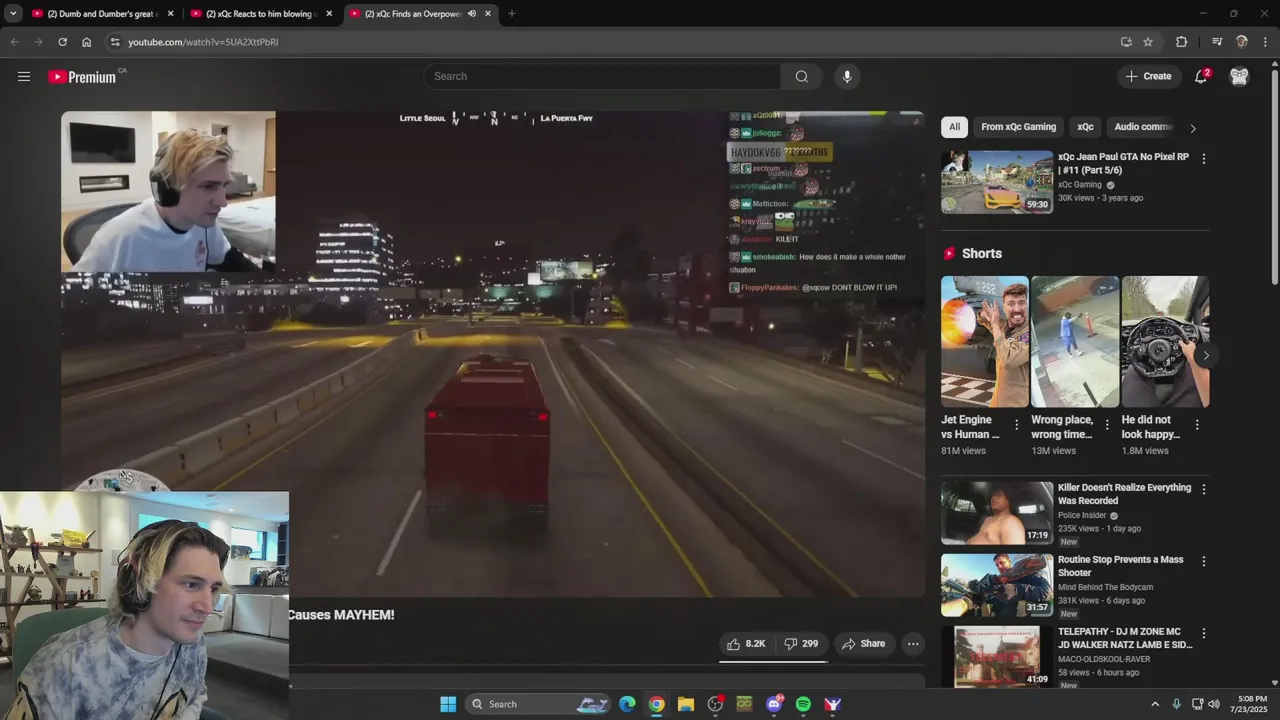Switch to Dumb and Dumber's tab
This screenshot has height=720, width=1280.
pyautogui.click(x=102, y=14)
